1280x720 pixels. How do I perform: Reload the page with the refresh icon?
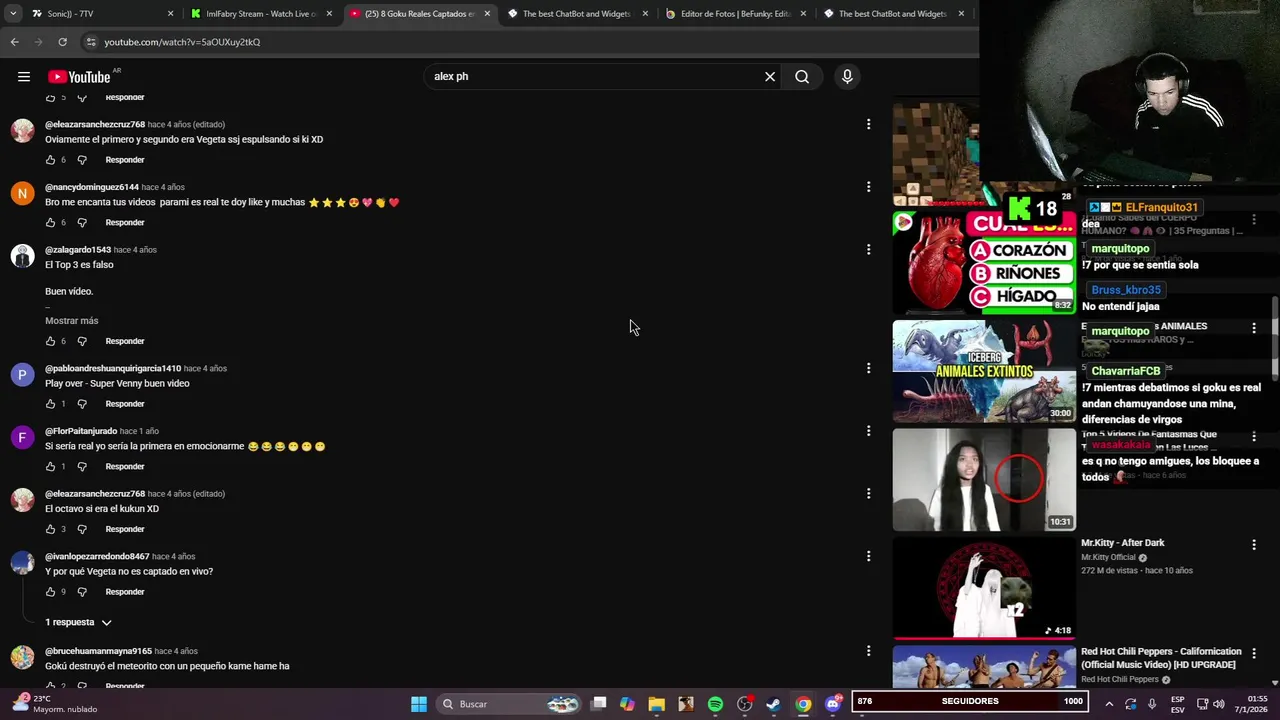pyautogui.click(x=62, y=42)
